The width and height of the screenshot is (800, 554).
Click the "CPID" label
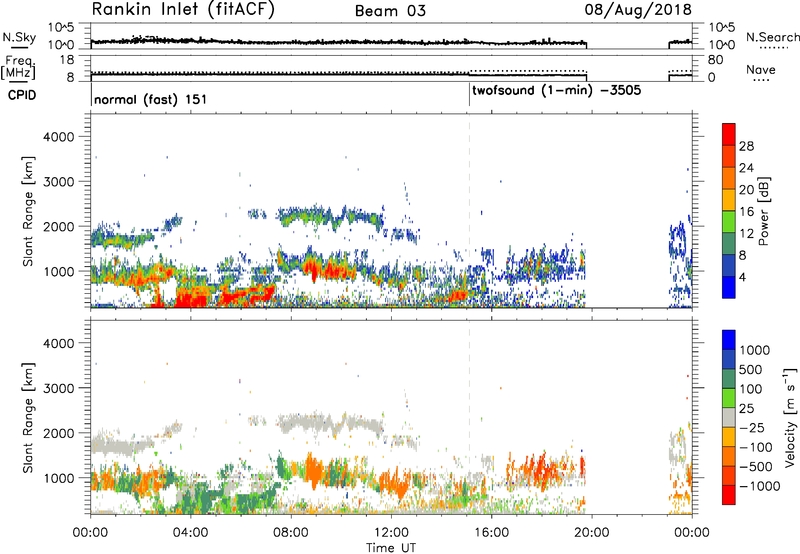point(22,95)
